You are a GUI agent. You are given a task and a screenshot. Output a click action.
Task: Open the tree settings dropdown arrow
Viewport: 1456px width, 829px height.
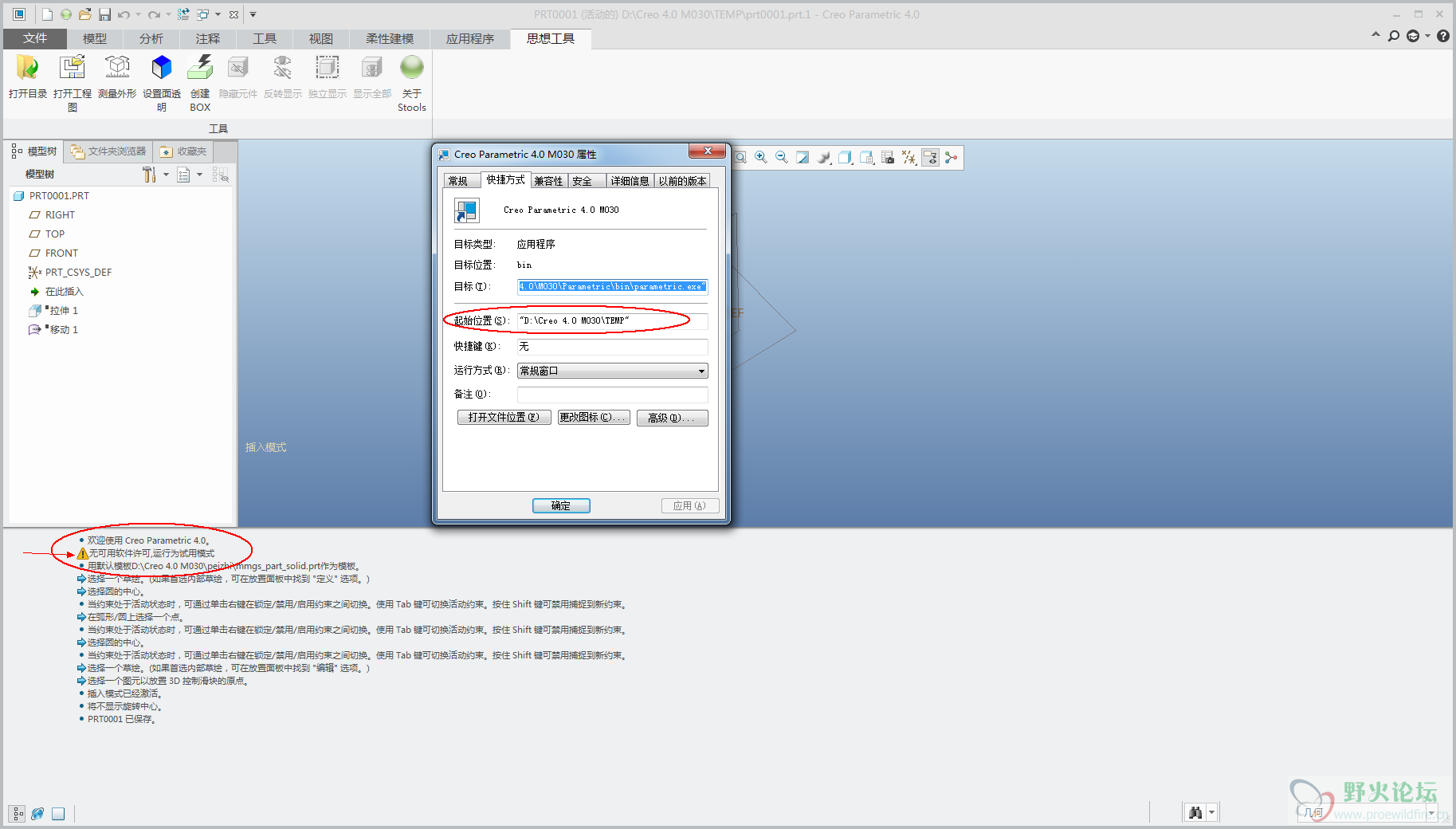(166, 175)
